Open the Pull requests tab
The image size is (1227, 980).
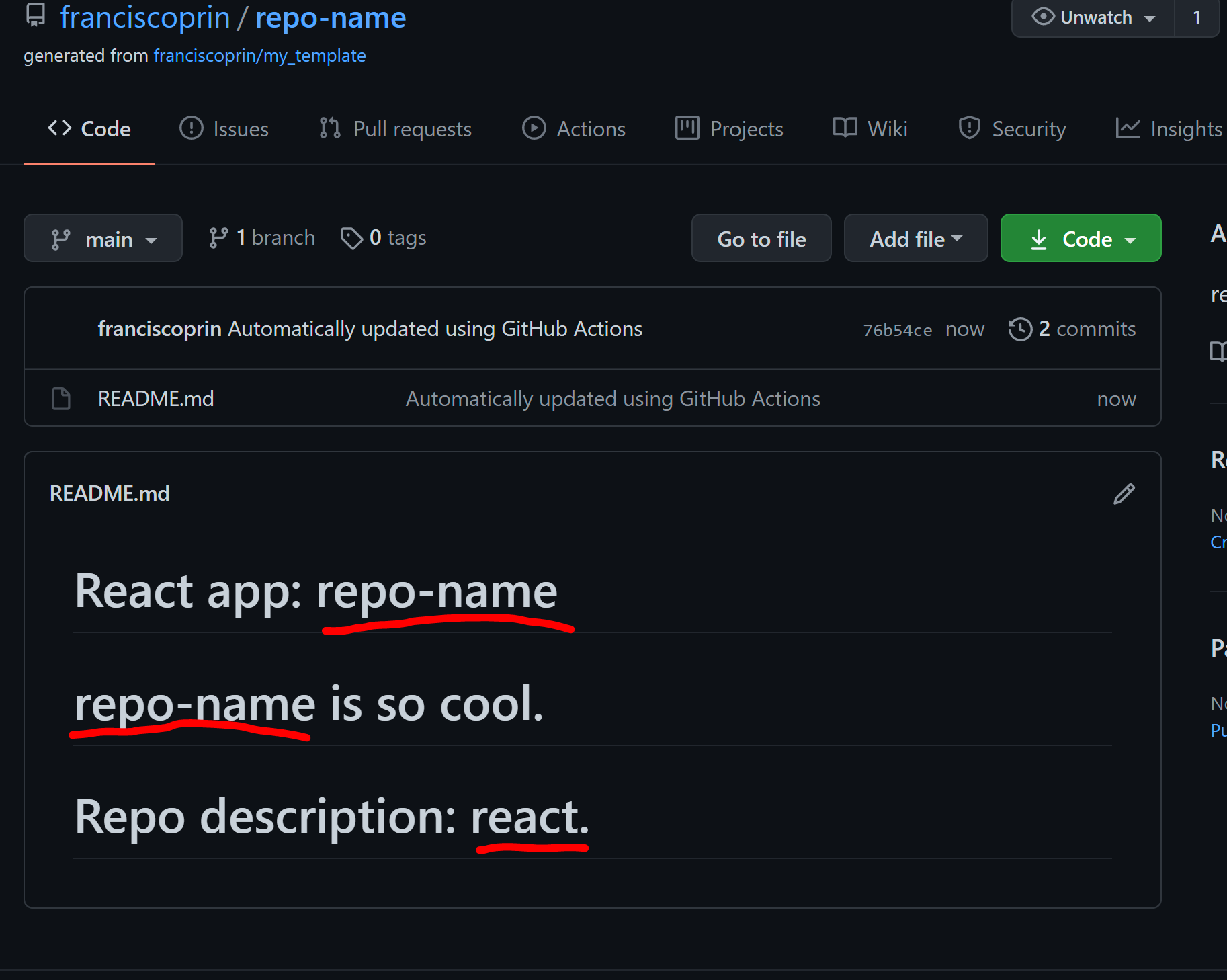[395, 129]
